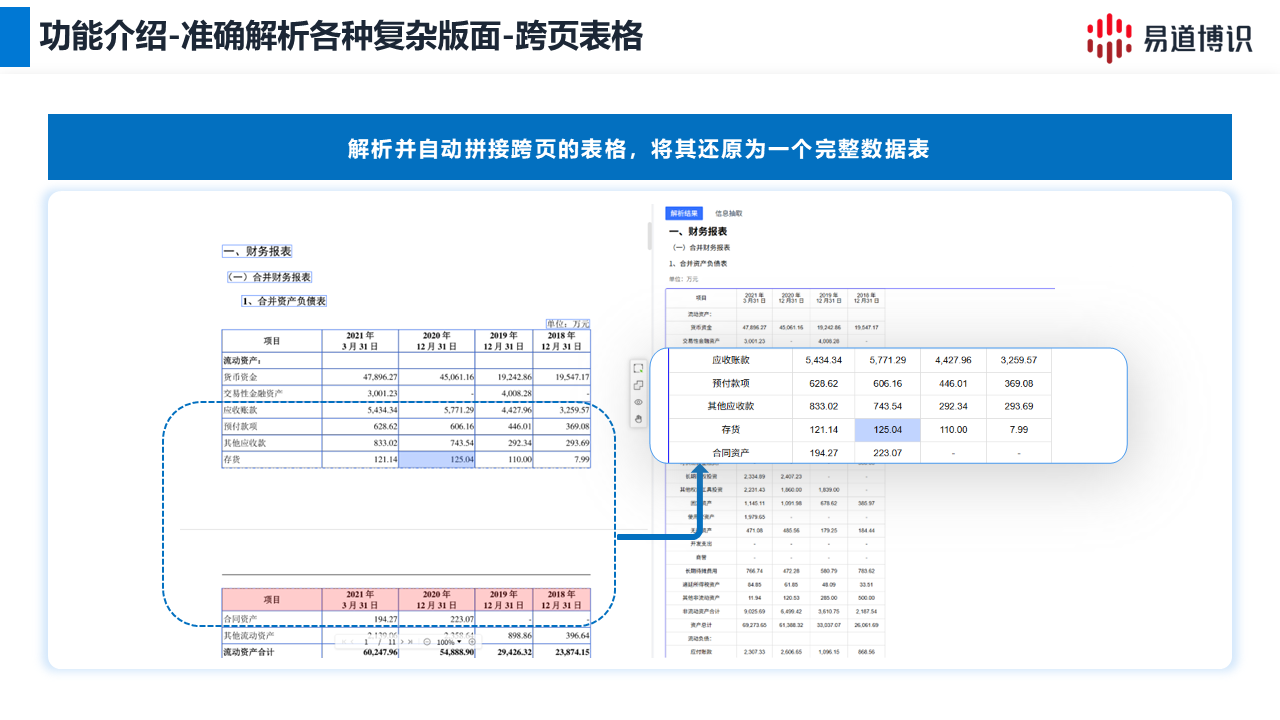Zoom in with the plus icon
The height and width of the screenshot is (720, 1280).
473,641
